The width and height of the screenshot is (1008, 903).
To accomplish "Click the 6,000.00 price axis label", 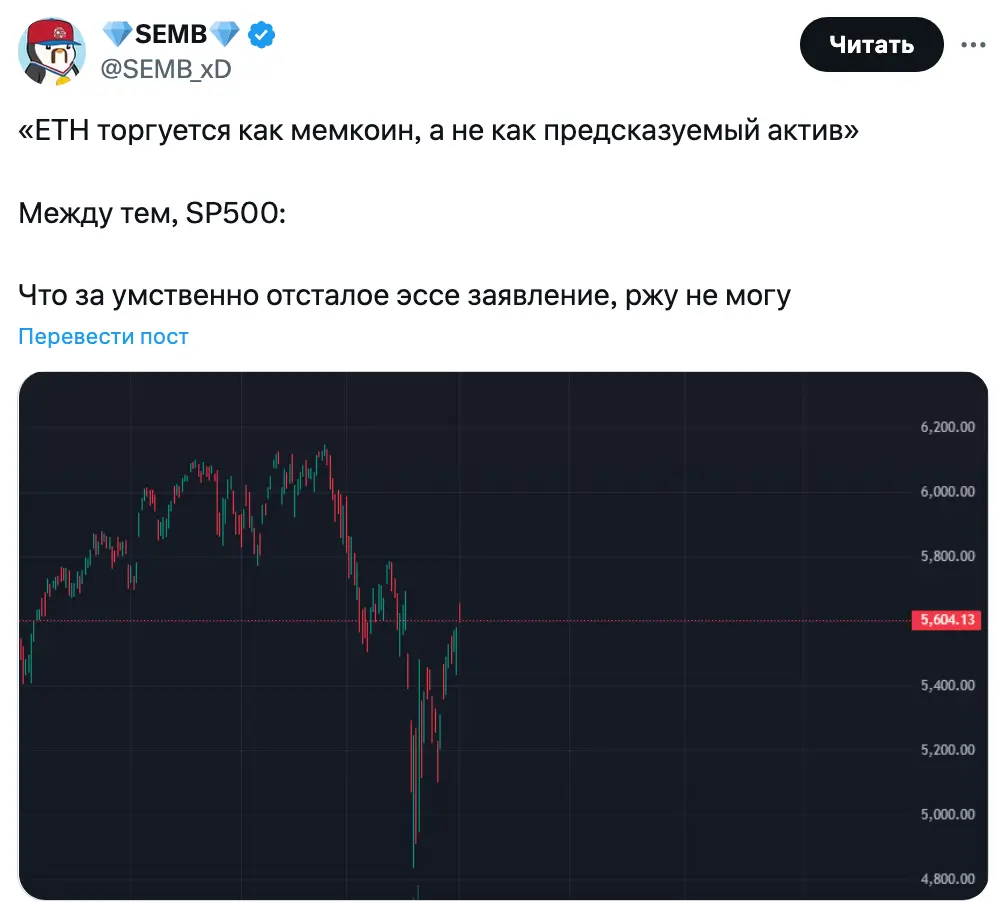I will tap(948, 492).
